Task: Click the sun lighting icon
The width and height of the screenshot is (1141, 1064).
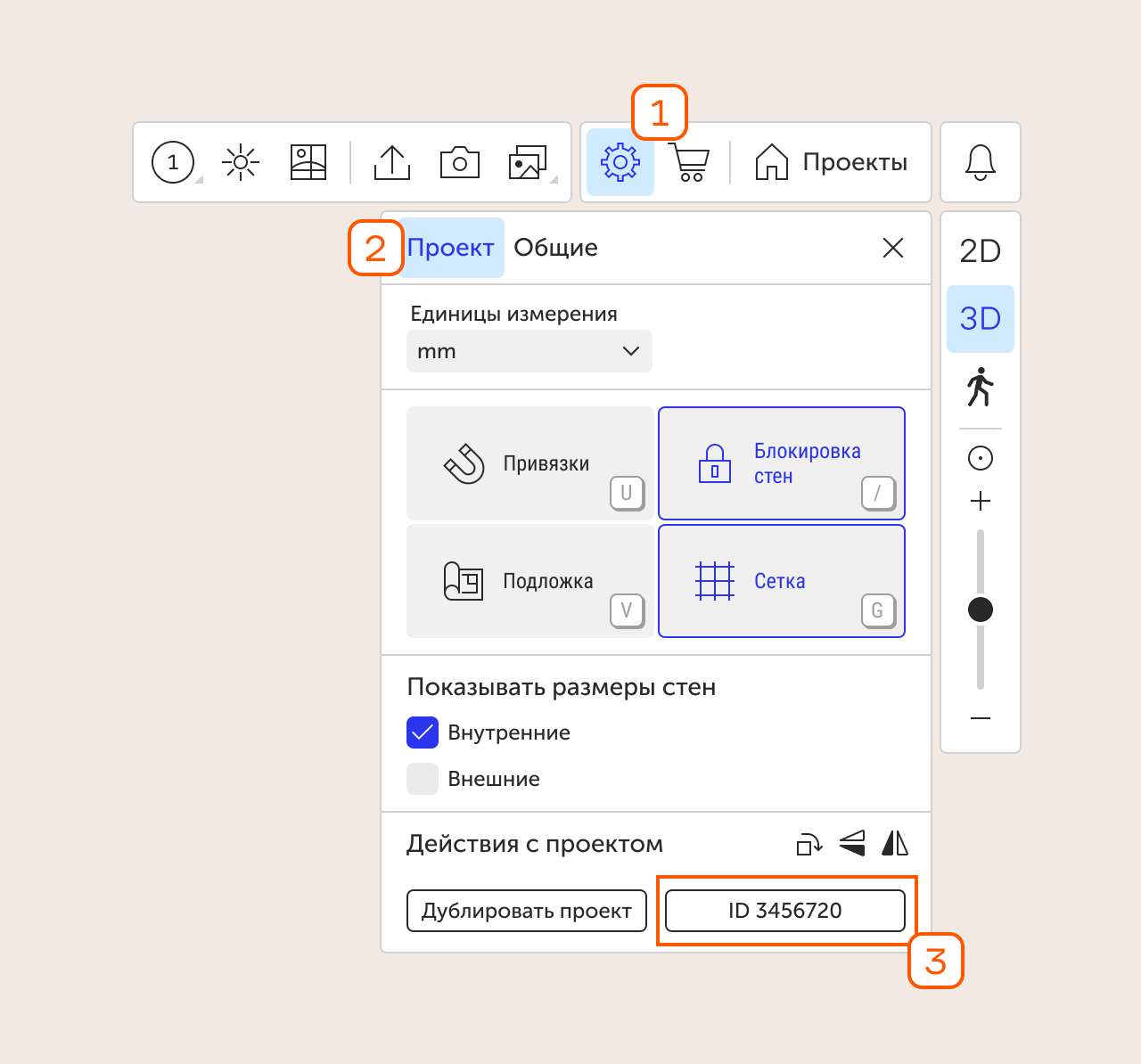Action: click(241, 163)
